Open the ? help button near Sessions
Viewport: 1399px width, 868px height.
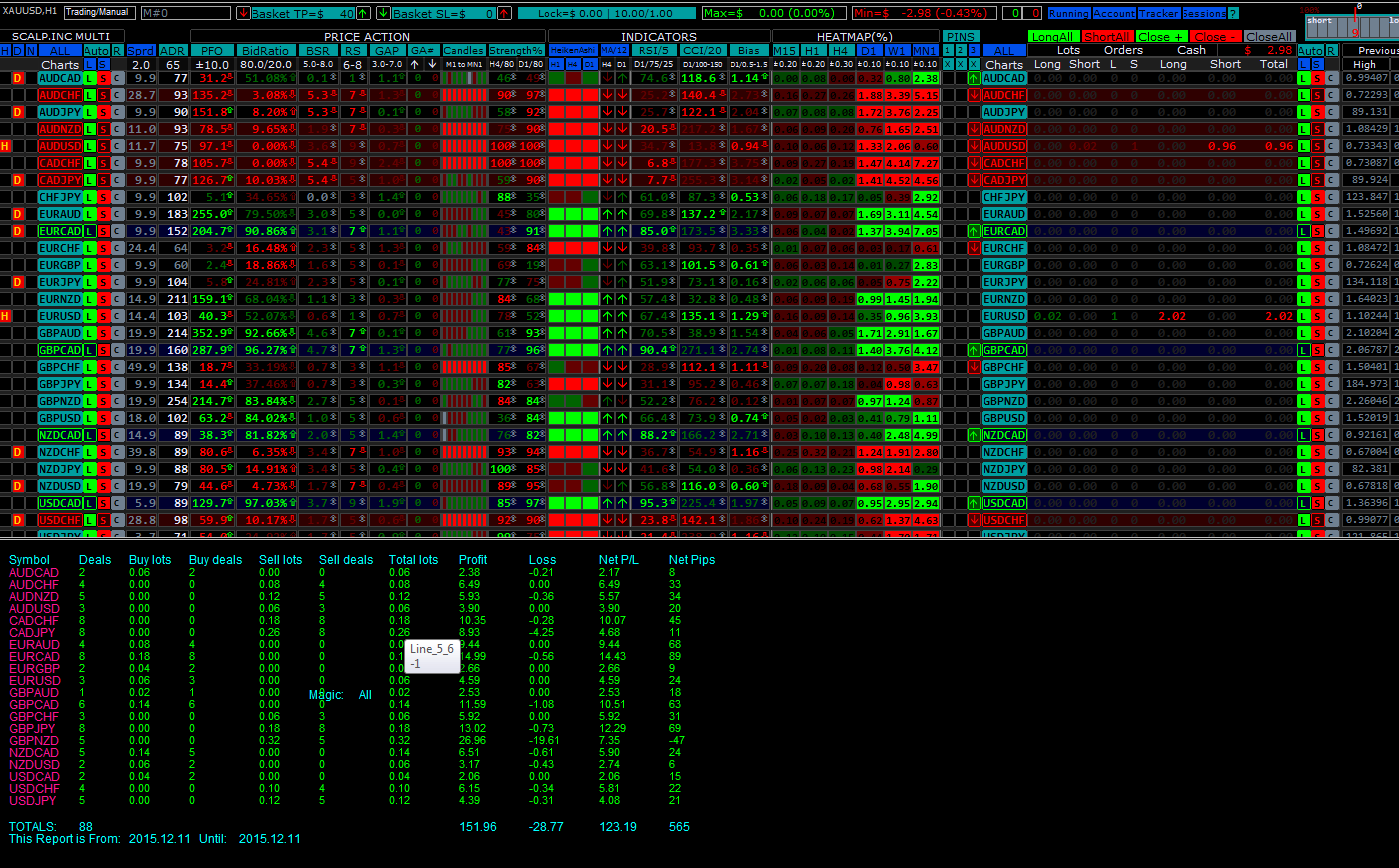[1233, 14]
